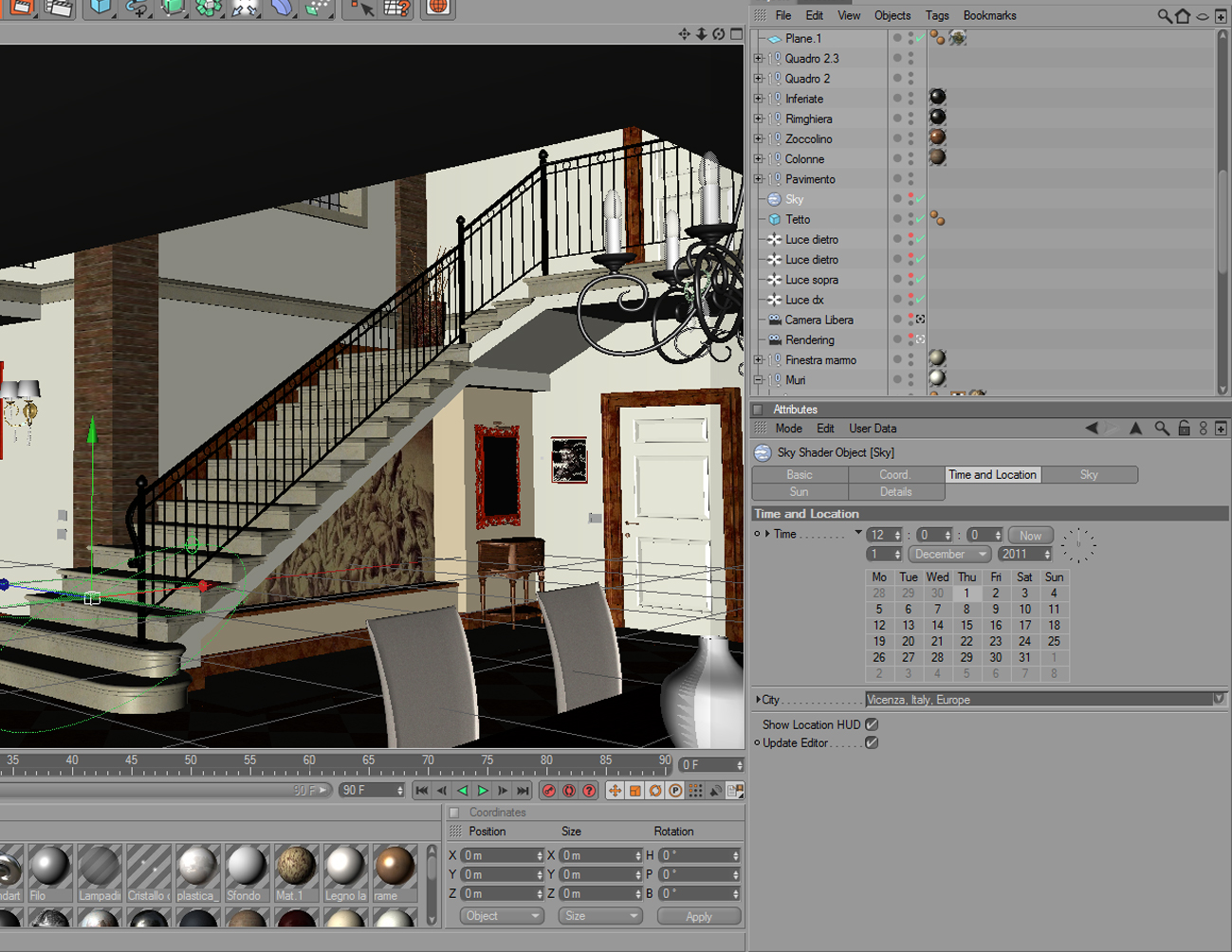Toggle the Show Location HUD checkbox
This screenshot has height=952, width=1232.
click(x=872, y=724)
